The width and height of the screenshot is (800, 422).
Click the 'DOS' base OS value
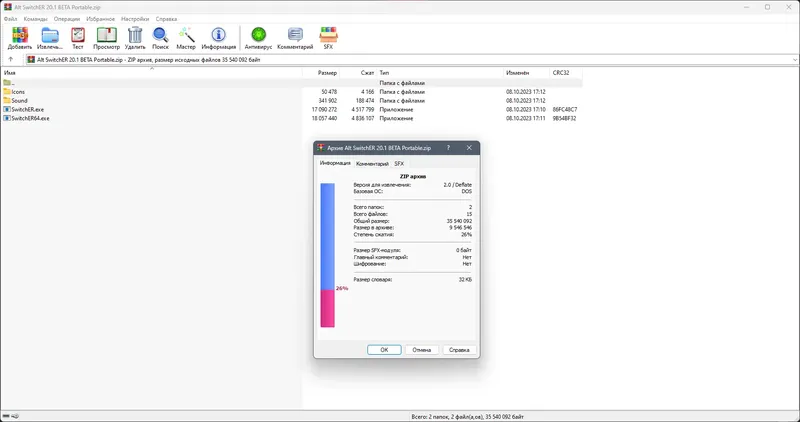coord(467,191)
